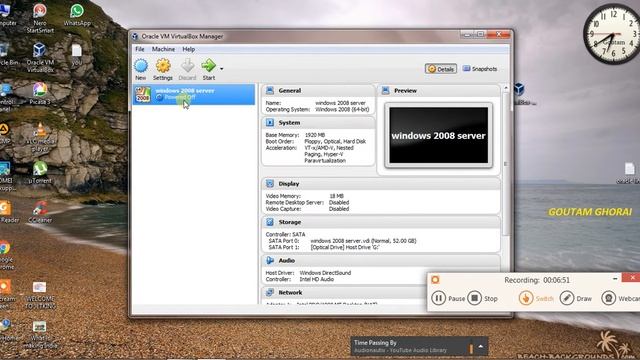Screen dimensions: 640x360
Task: Click the Preview section icon
Action: [385, 91]
